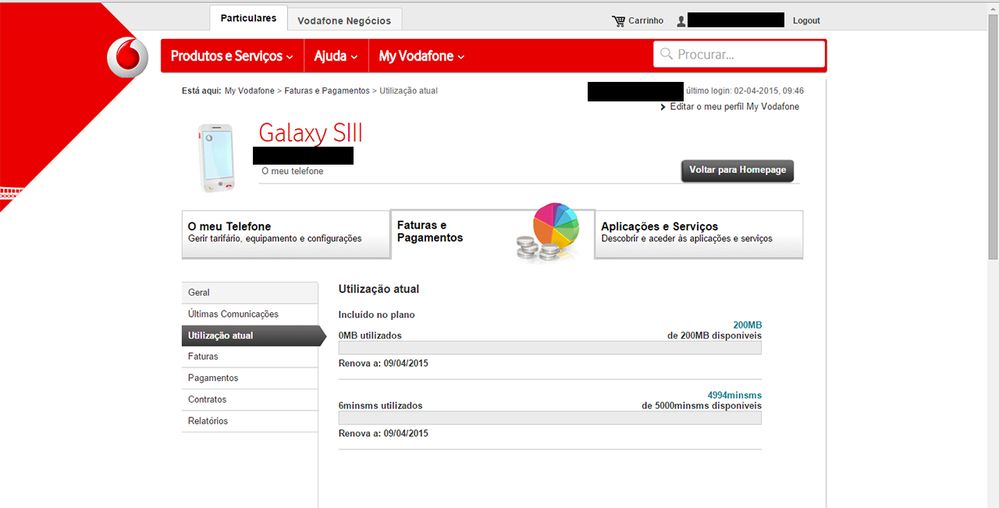
Task: Select the Particulares tab
Action: pyautogui.click(x=248, y=18)
